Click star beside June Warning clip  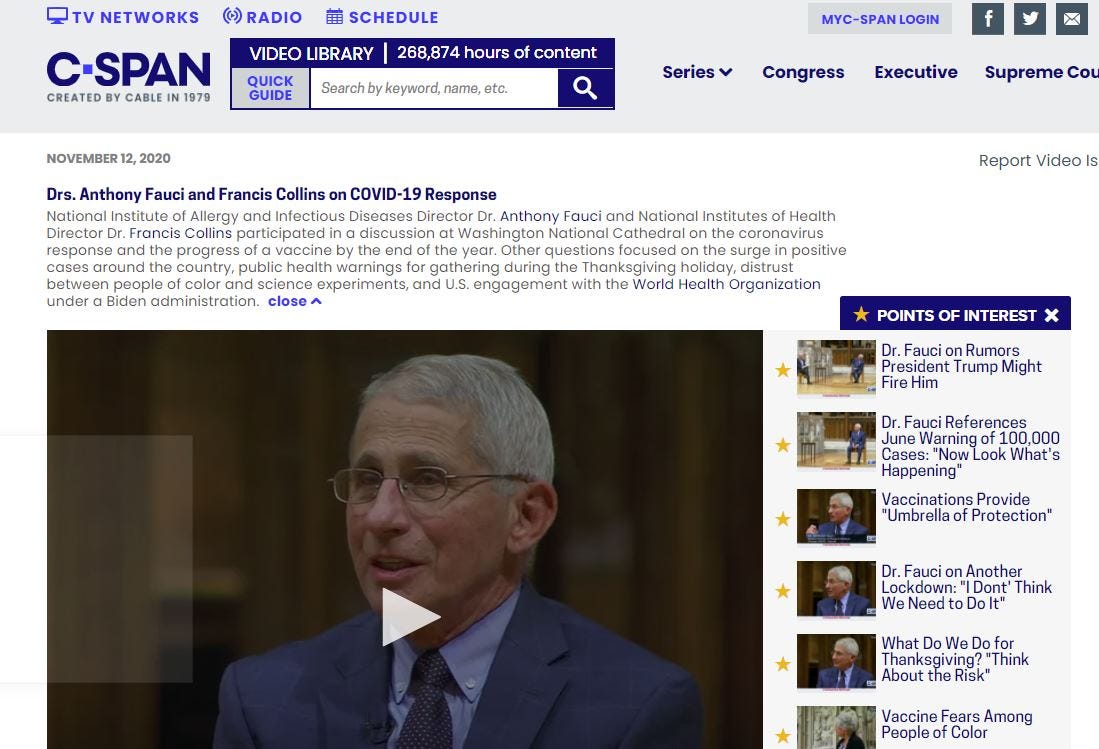point(783,445)
